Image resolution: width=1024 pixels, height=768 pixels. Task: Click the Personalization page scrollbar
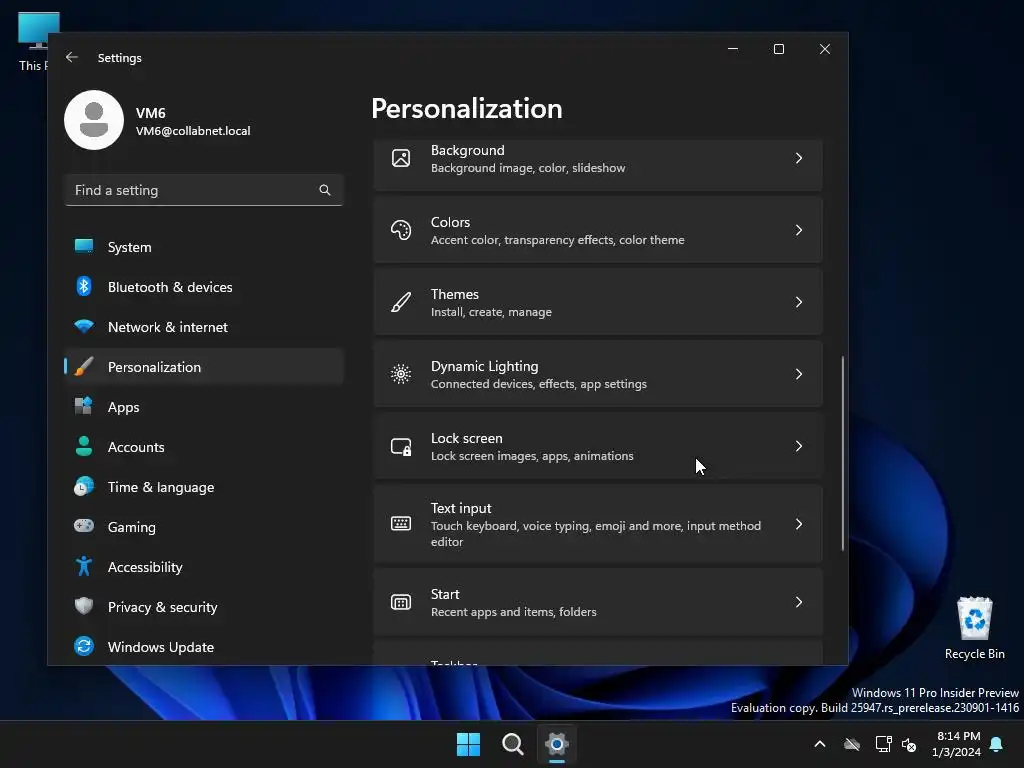coord(842,453)
